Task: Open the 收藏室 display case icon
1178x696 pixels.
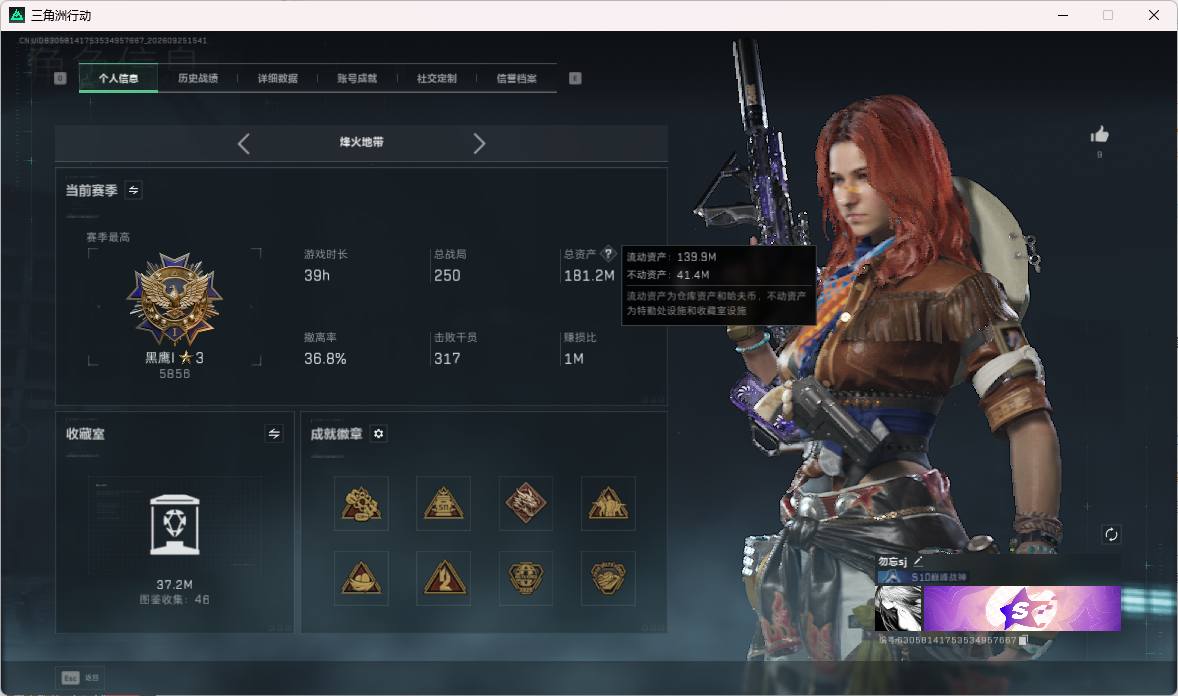Action: tap(174, 525)
